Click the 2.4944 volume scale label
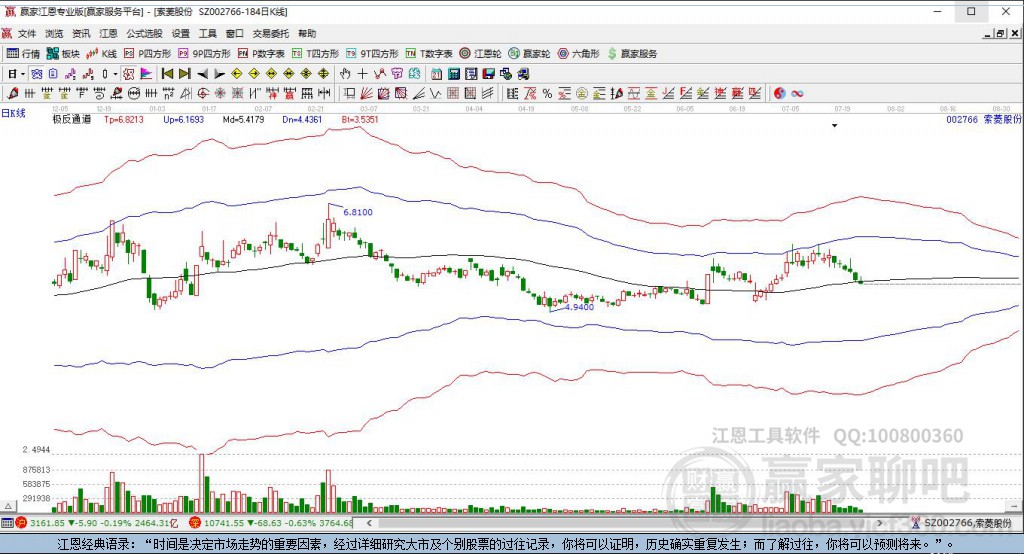Viewport: 1024px width, 554px height. 36,449
